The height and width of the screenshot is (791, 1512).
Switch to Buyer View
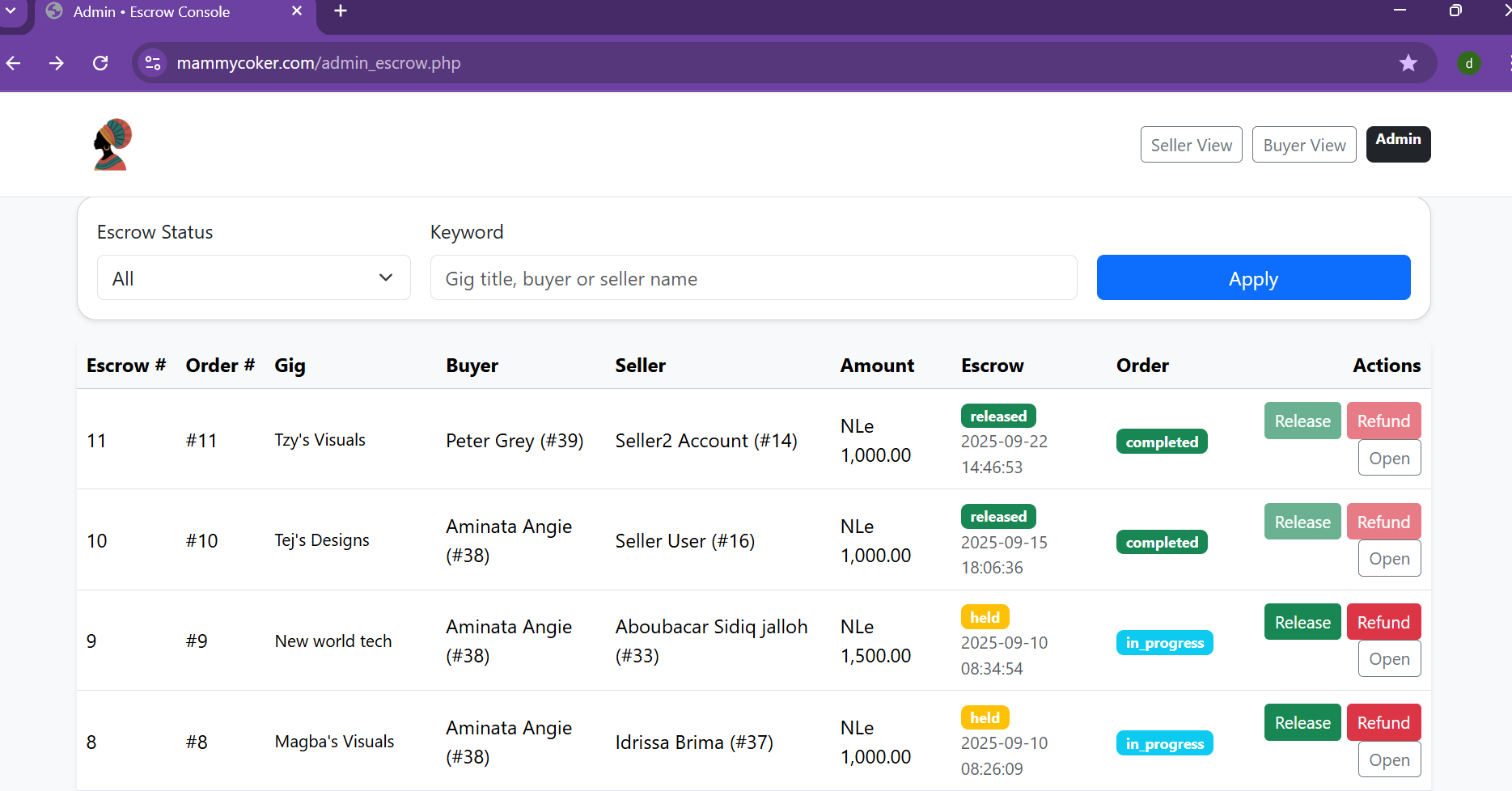pos(1304,145)
